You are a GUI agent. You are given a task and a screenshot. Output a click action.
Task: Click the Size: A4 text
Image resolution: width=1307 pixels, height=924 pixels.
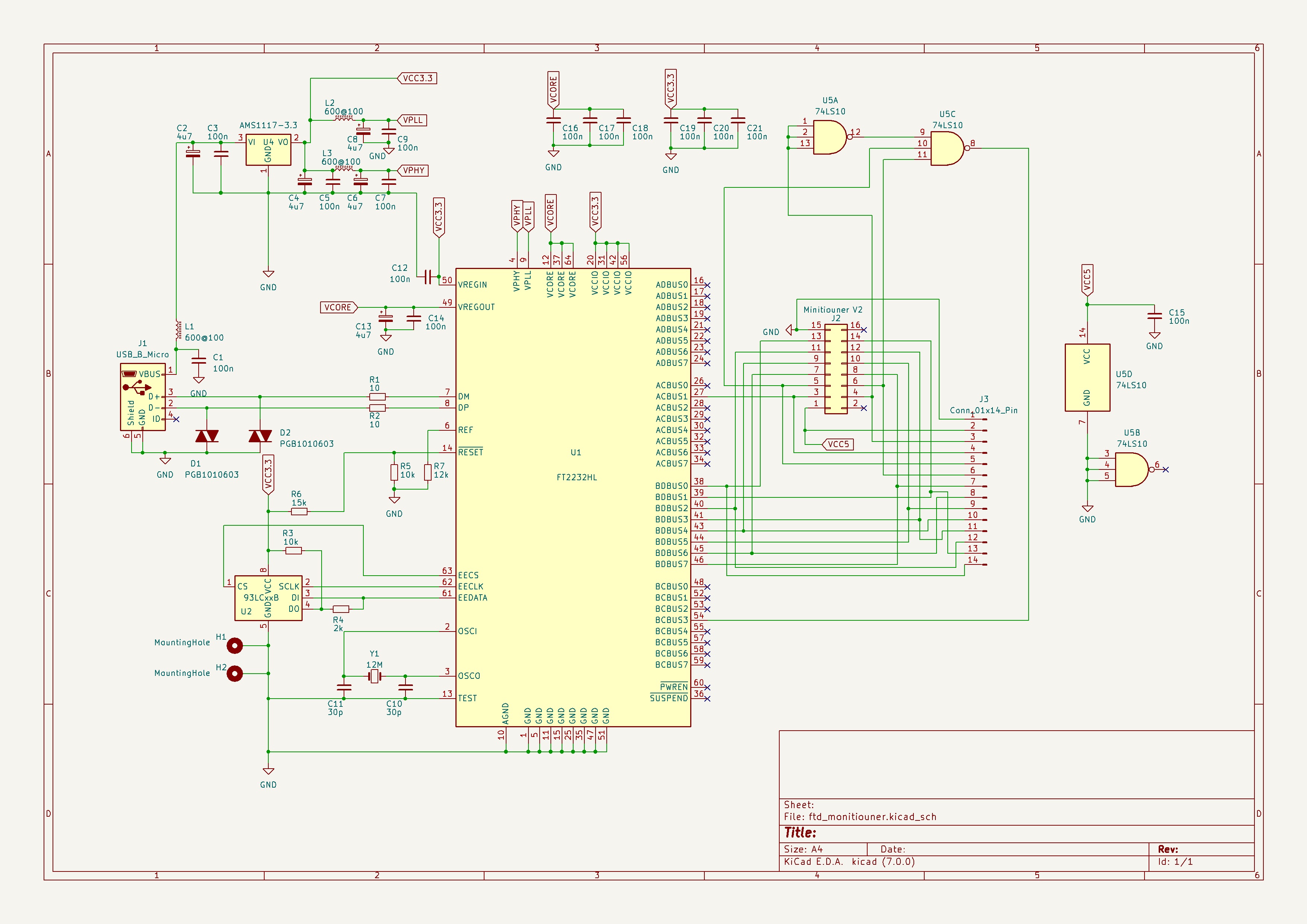803,849
